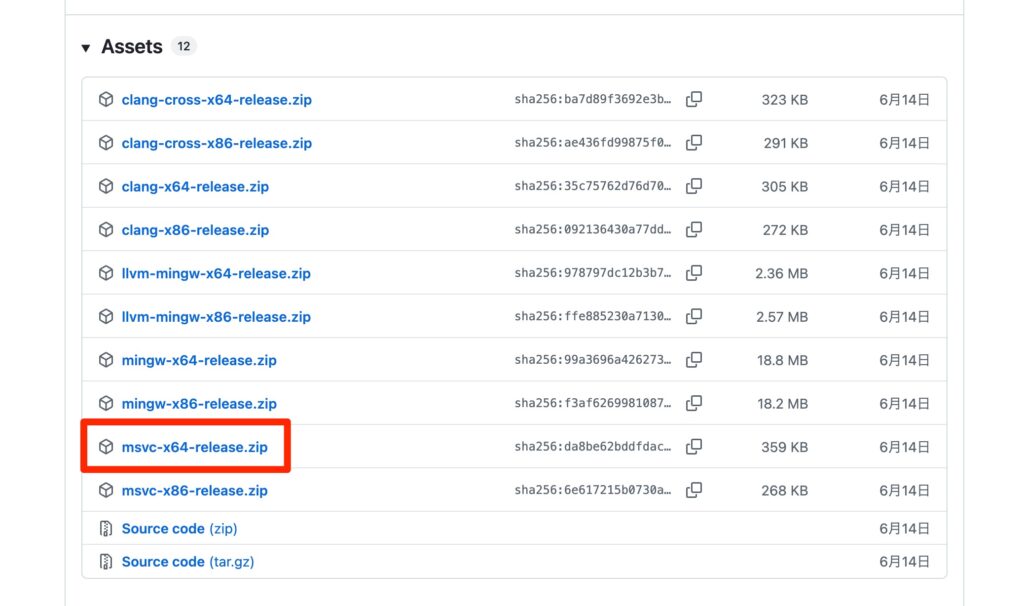Viewport: 1024px width, 606px height.
Task: Download msvc-x64-release.zip
Action: coord(194,447)
